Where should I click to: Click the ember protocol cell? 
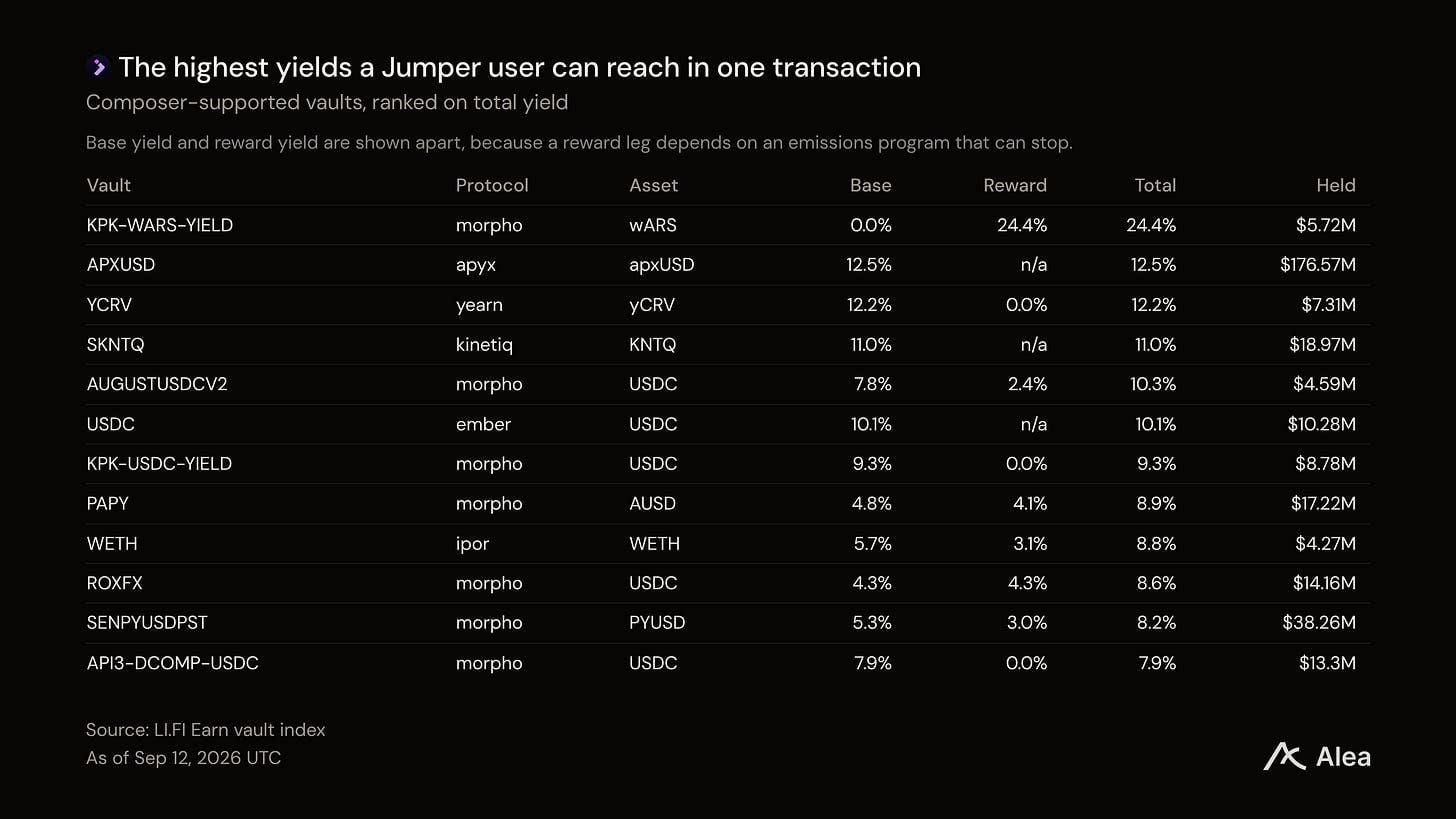click(x=483, y=424)
